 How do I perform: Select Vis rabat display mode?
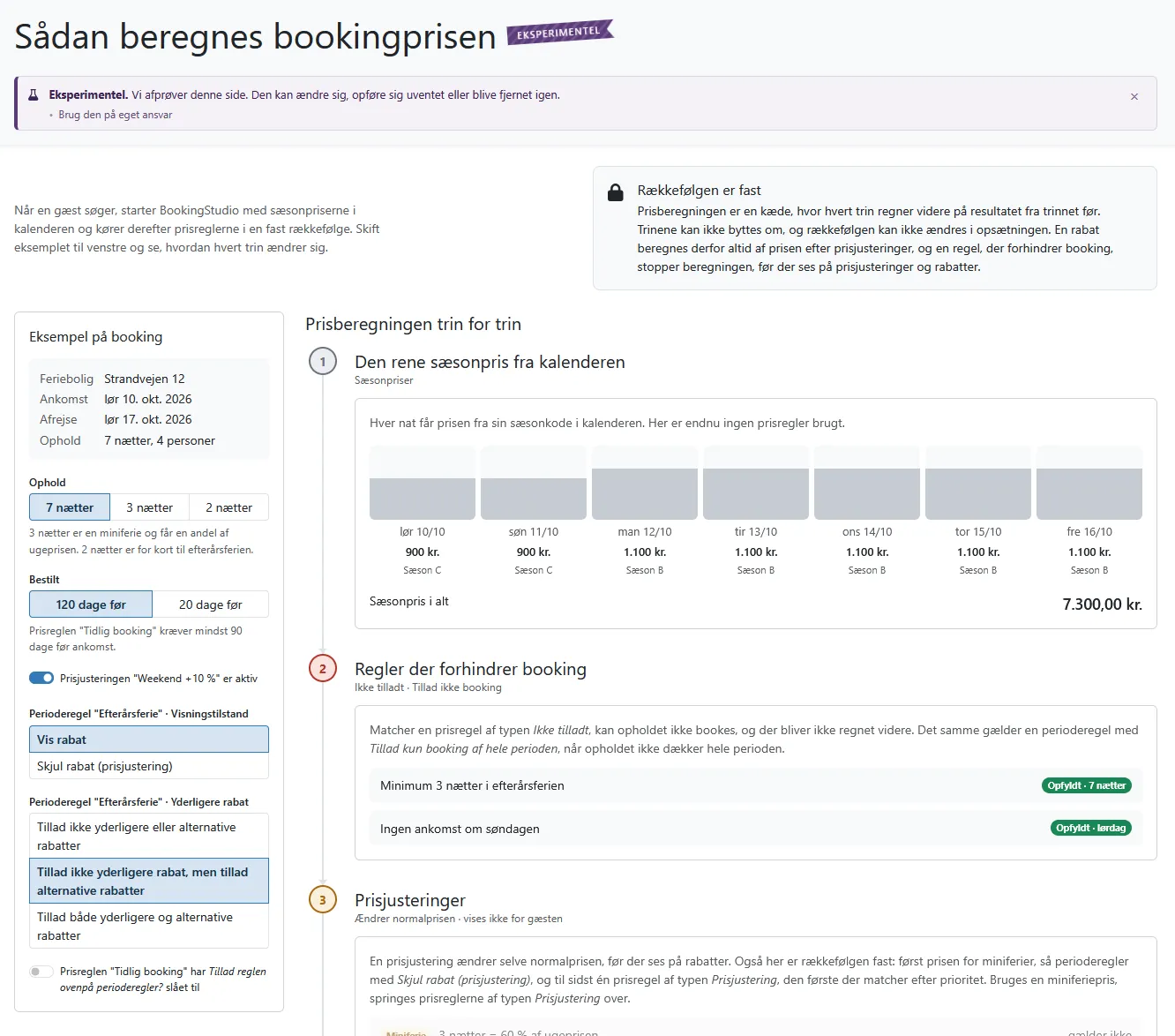point(149,739)
